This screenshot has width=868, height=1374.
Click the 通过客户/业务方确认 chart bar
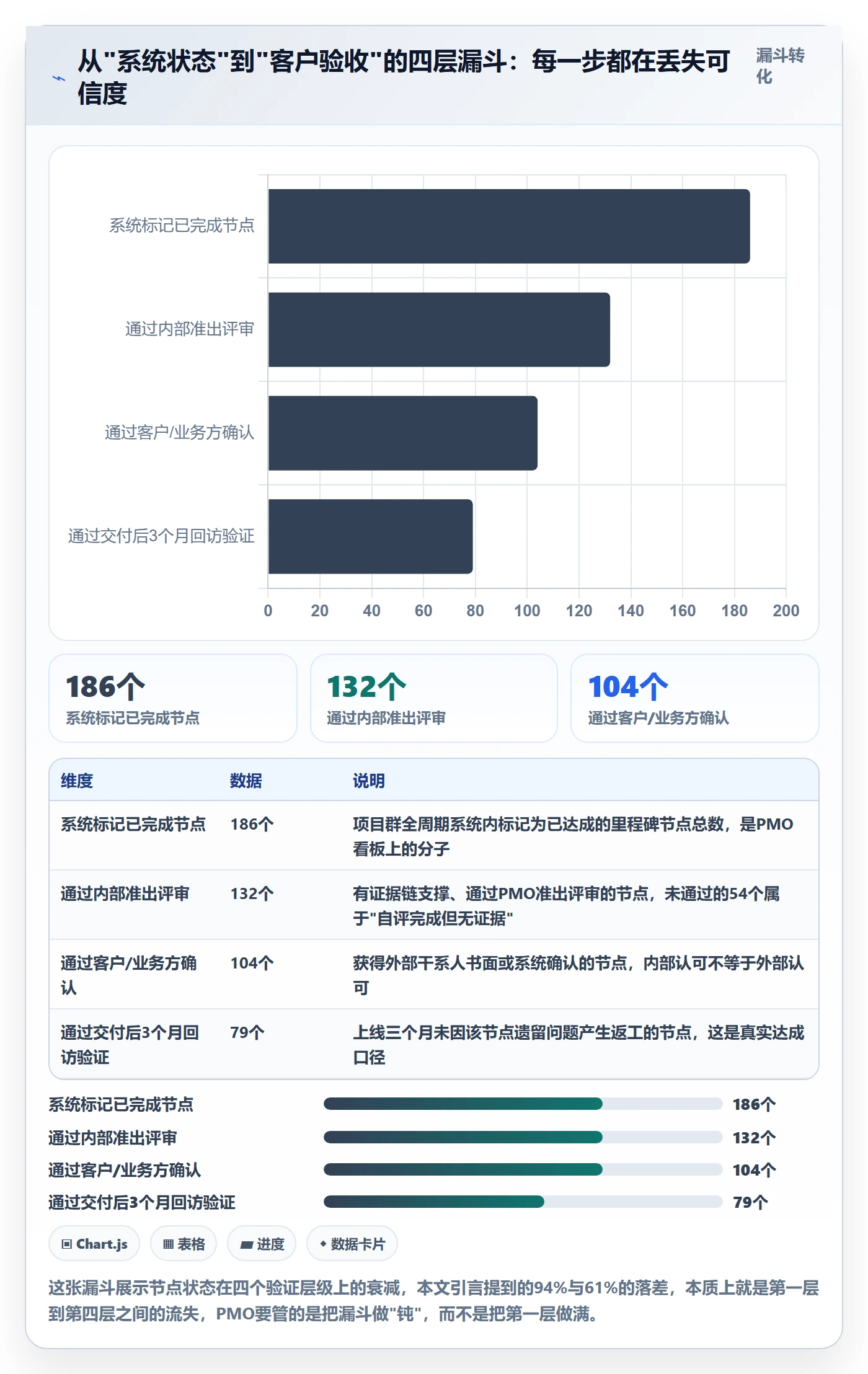click(x=403, y=433)
